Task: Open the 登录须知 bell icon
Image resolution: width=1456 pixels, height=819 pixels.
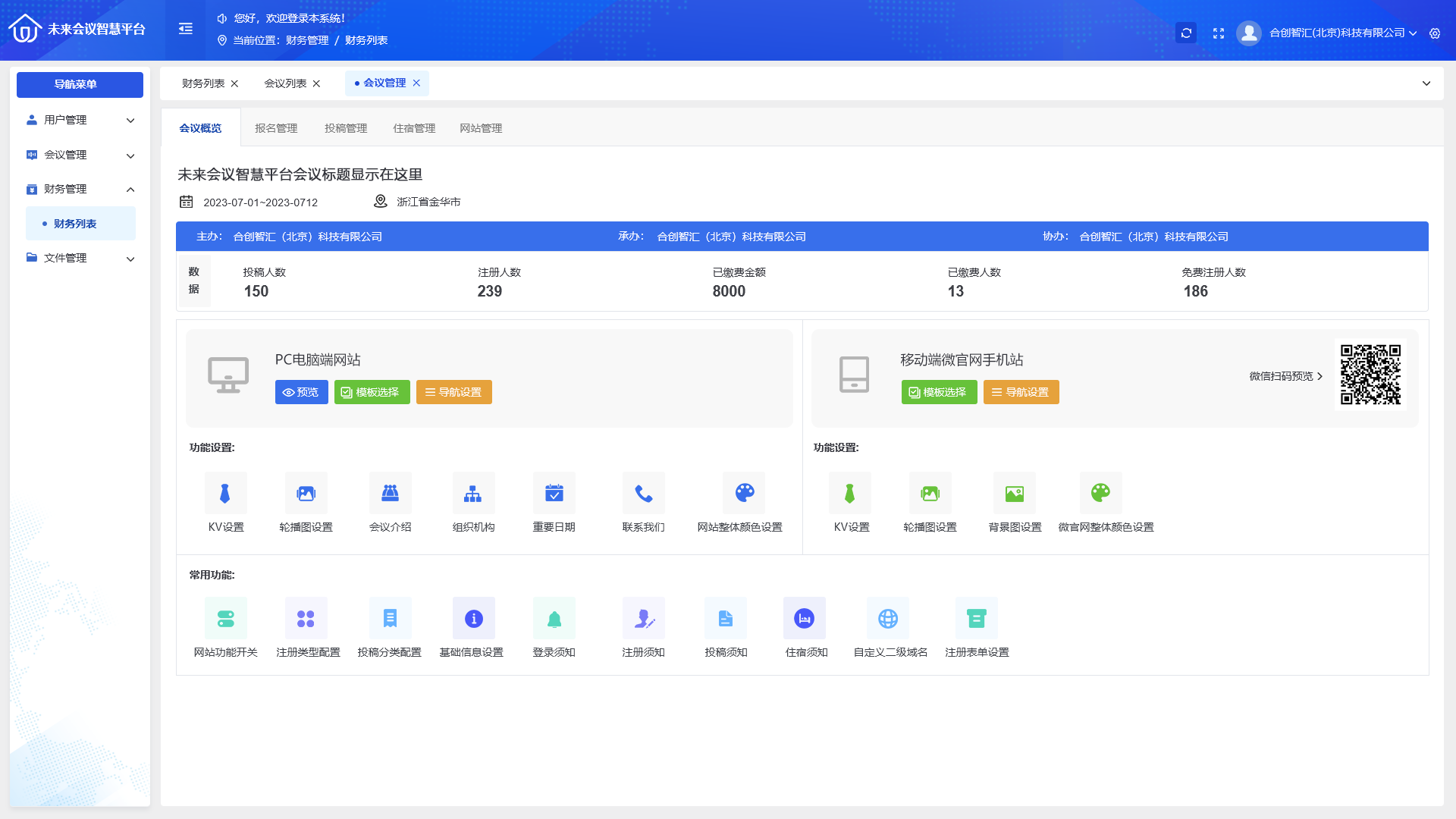Action: 554,618
